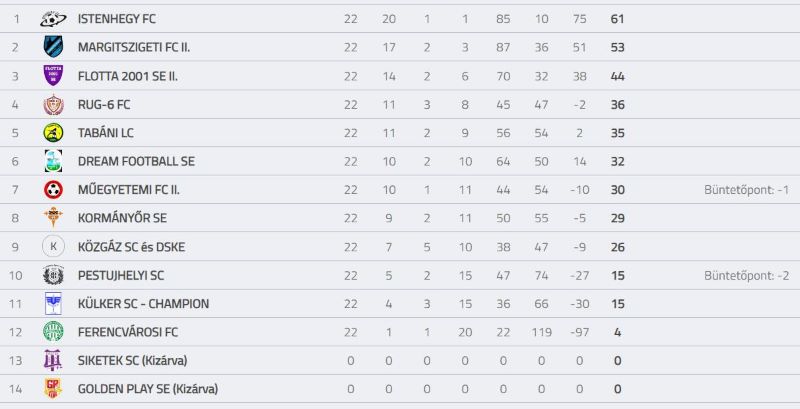Click the 61 points value for Istenhegy

[x=617, y=19]
